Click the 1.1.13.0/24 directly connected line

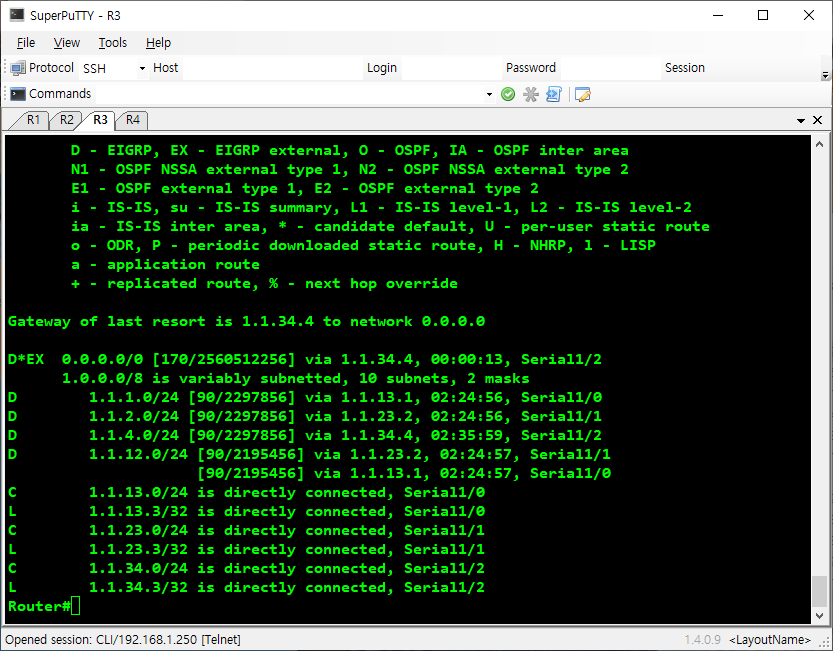pos(246,492)
